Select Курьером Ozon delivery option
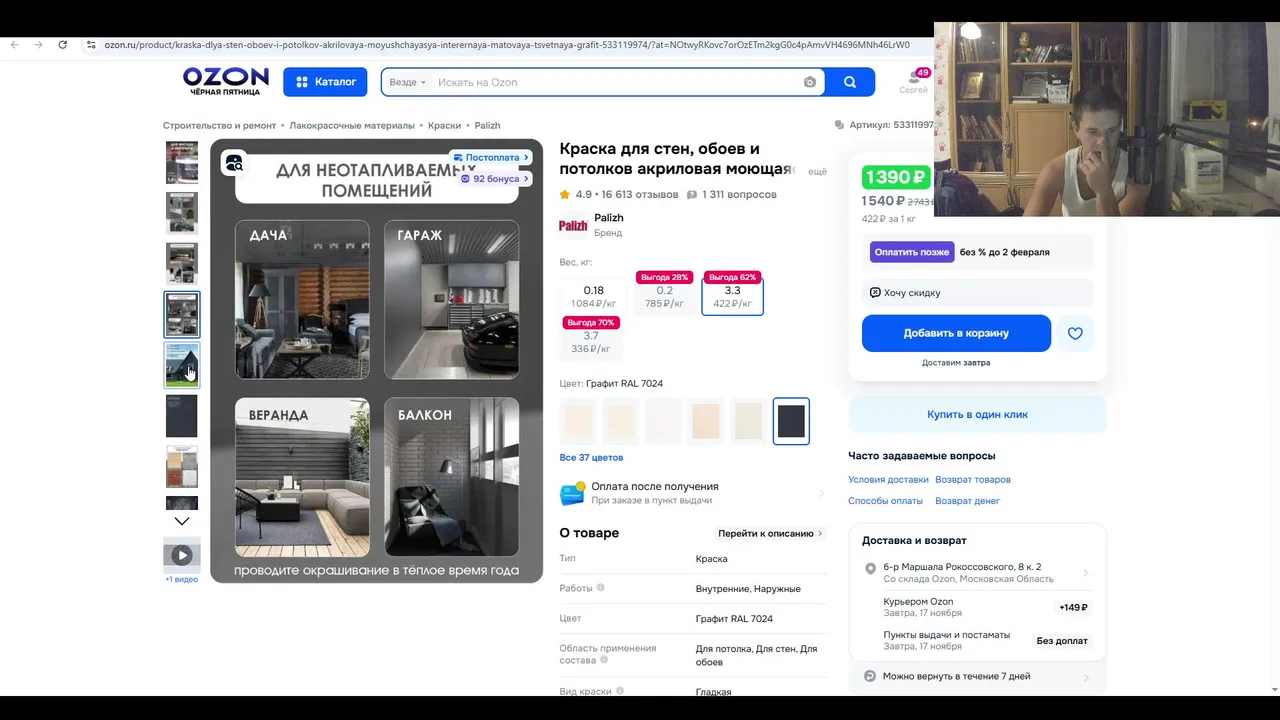This screenshot has width=1280, height=720. 977,607
